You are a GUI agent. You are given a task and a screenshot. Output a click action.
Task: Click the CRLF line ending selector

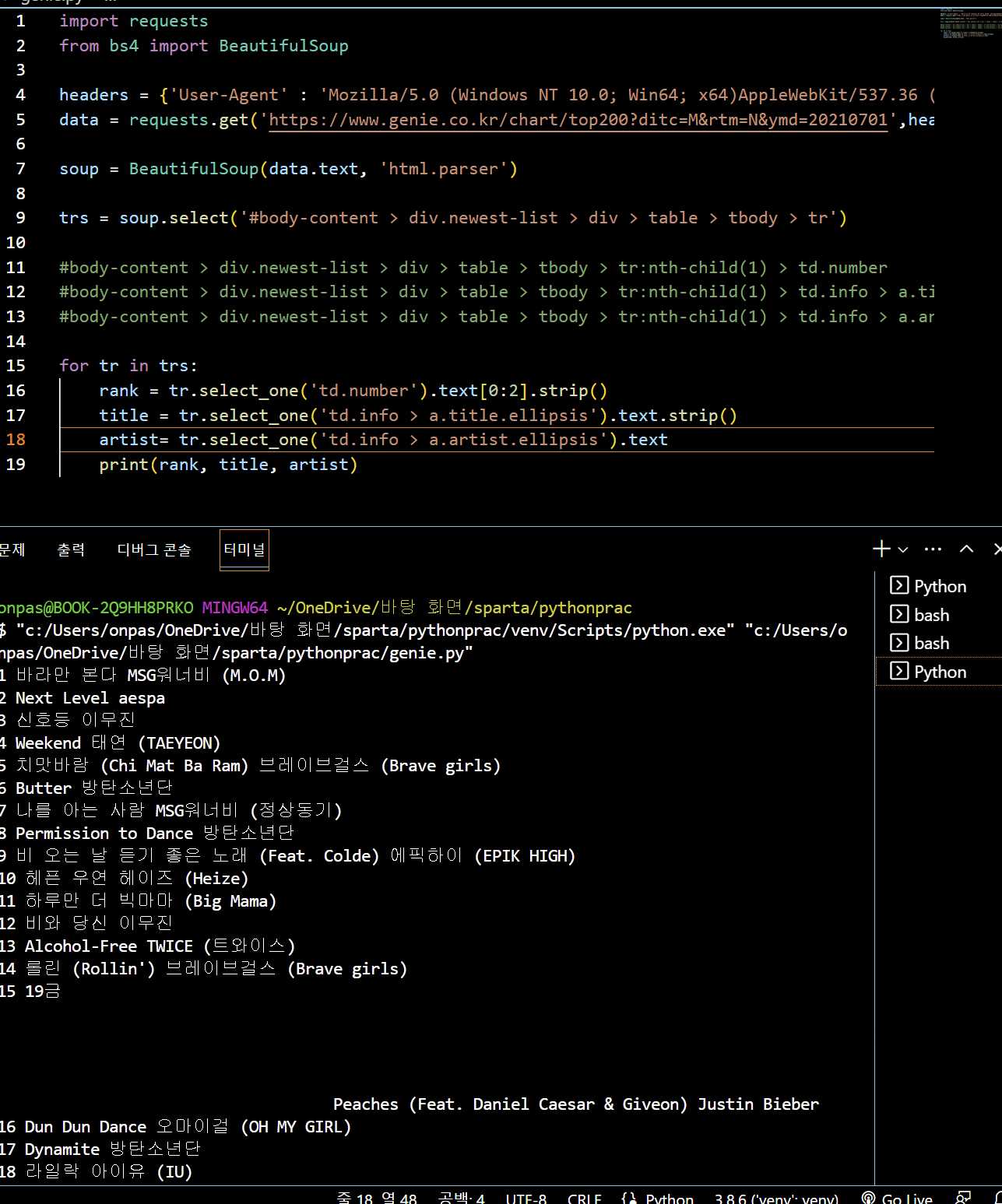click(x=585, y=1198)
